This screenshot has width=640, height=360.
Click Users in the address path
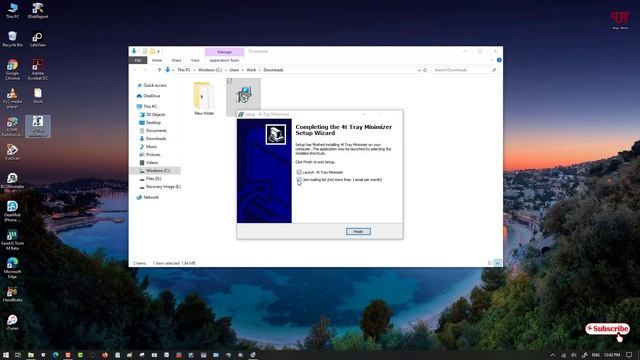(234, 70)
